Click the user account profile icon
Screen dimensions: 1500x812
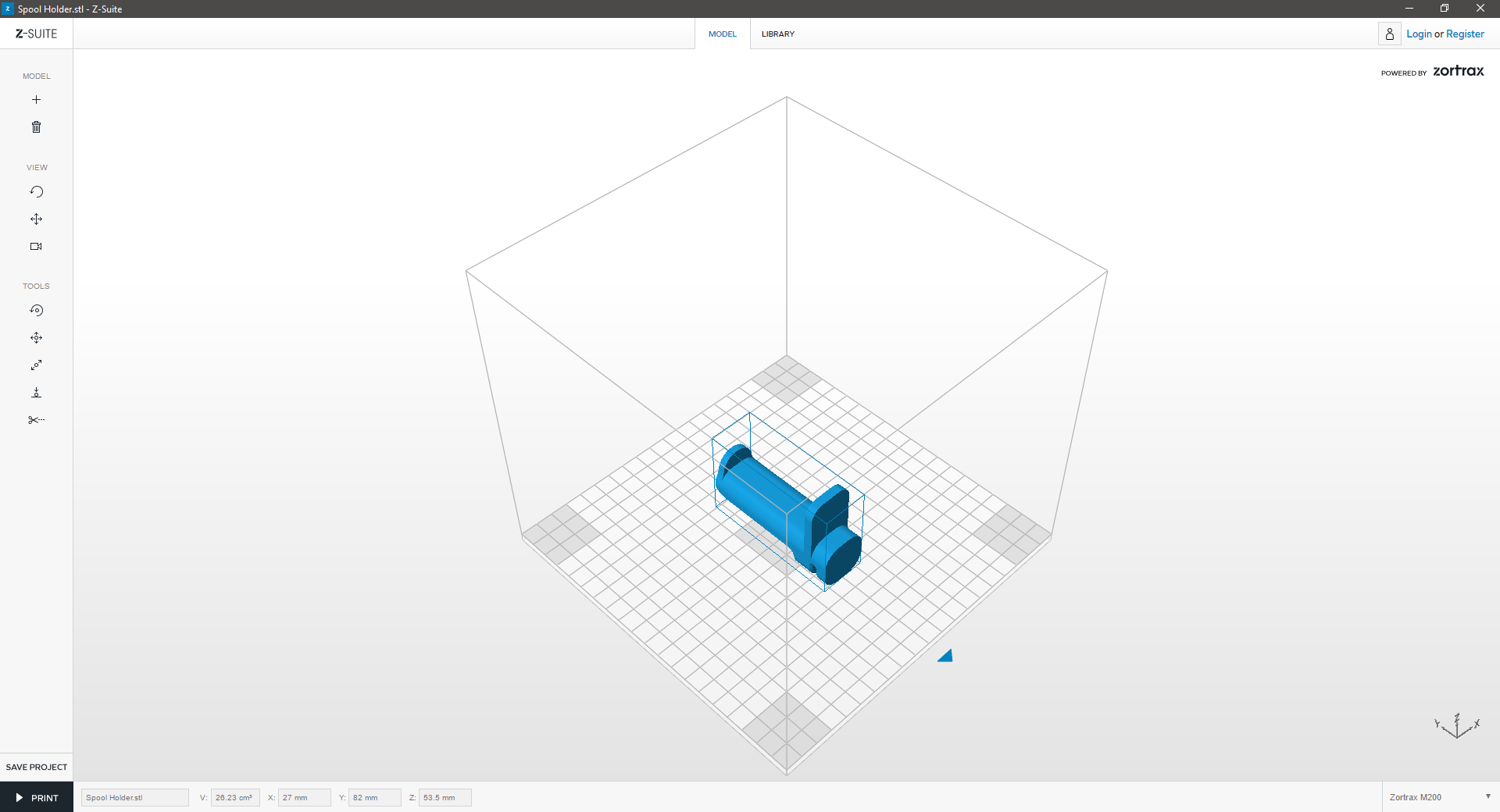1390,34
